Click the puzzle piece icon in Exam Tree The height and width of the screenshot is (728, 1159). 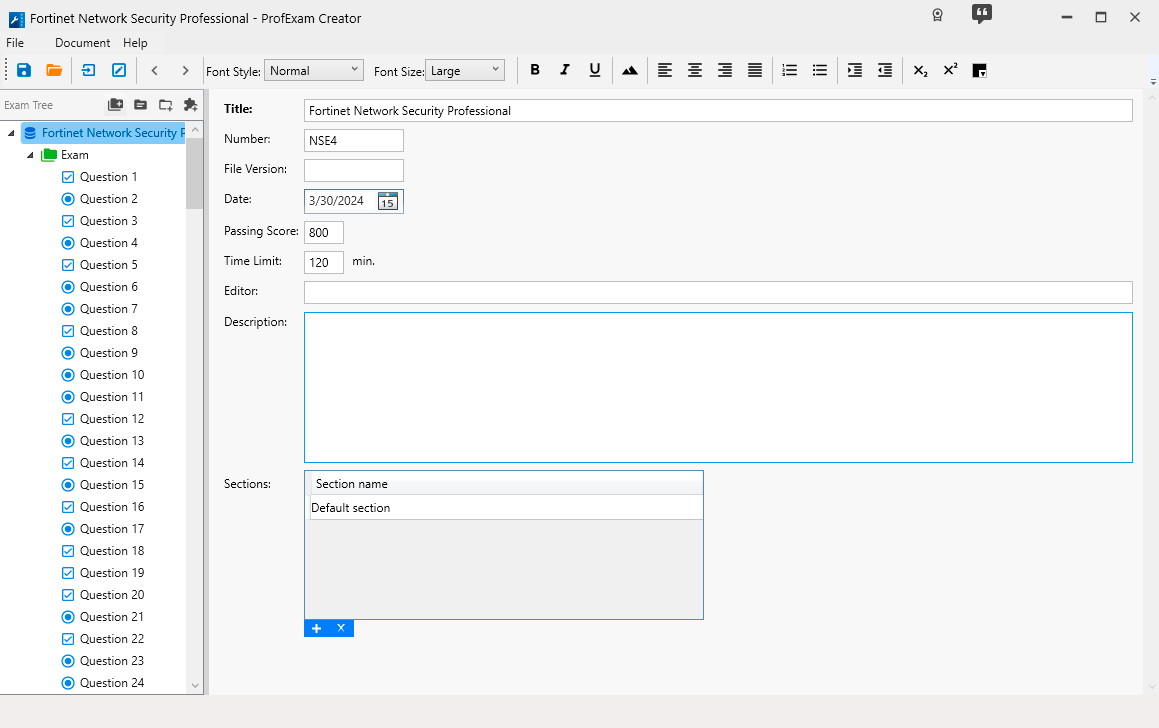tap(191, 105)
